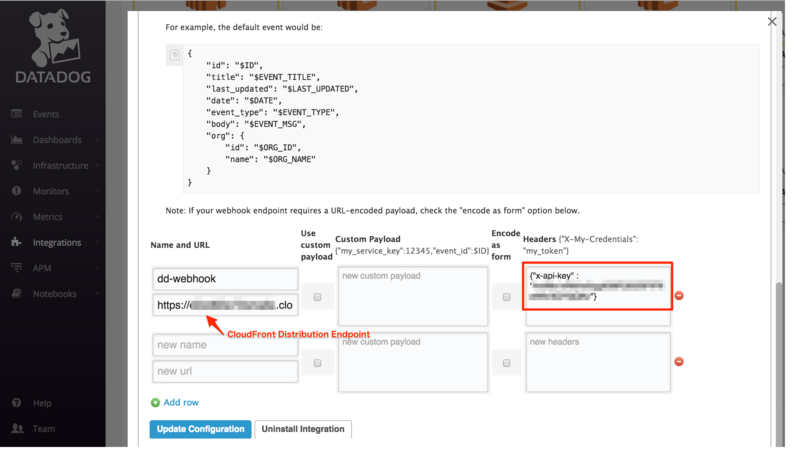Click the "$EVENT_TITLE" line in example JSON
800x462 pixels.
point(263,77)
